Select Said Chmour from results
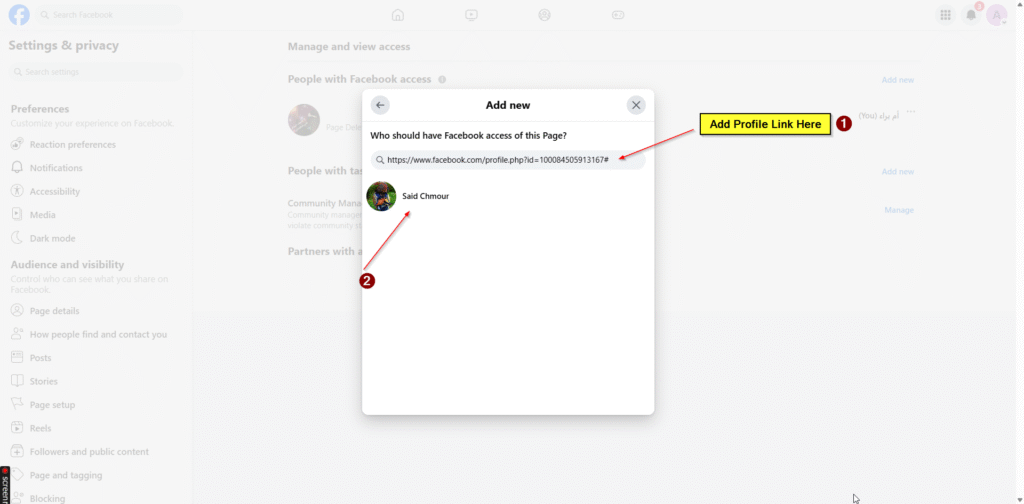1024x504 pixels. 425,196
